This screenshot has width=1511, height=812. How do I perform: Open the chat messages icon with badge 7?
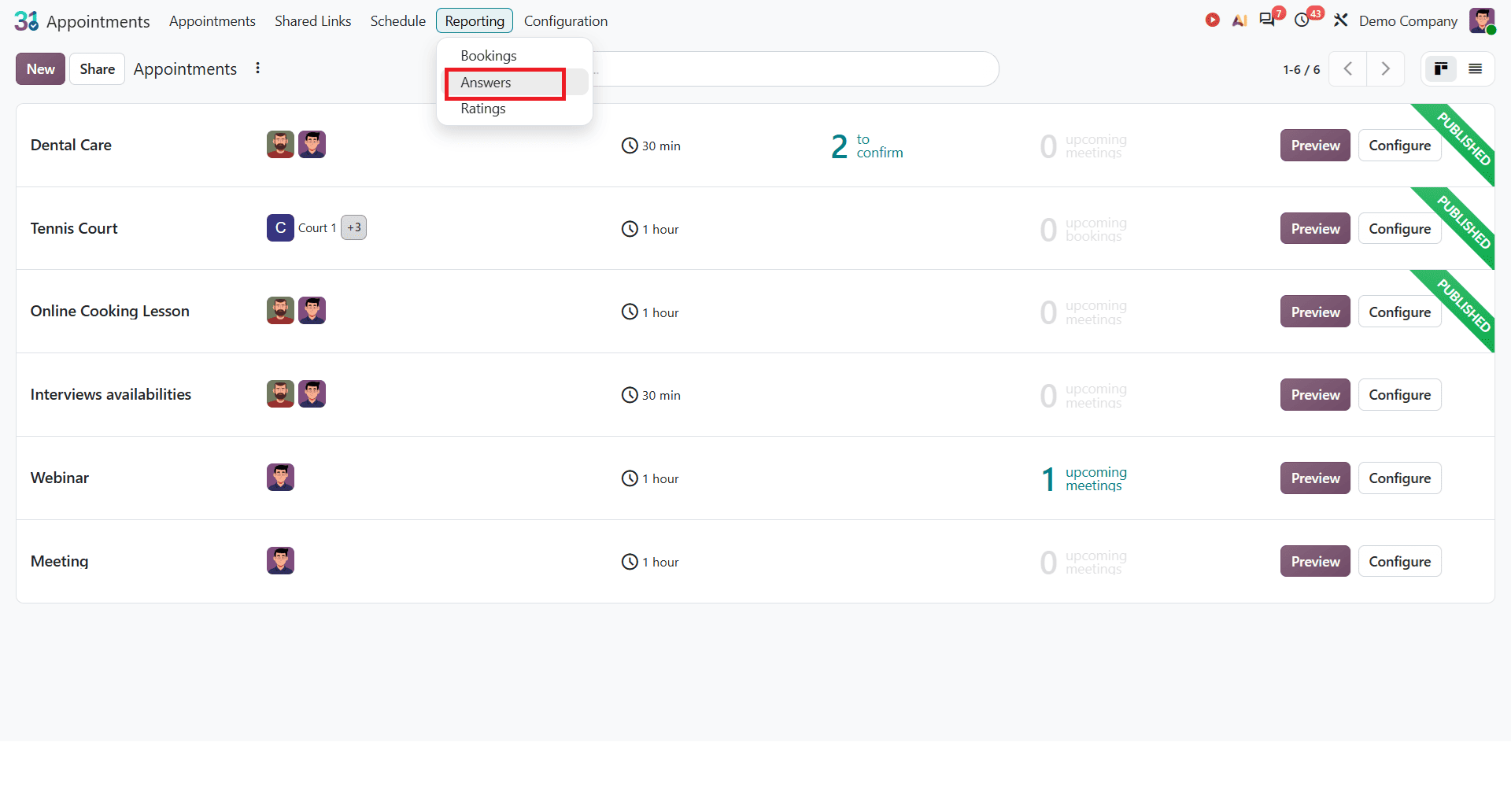coord(1267,20)
